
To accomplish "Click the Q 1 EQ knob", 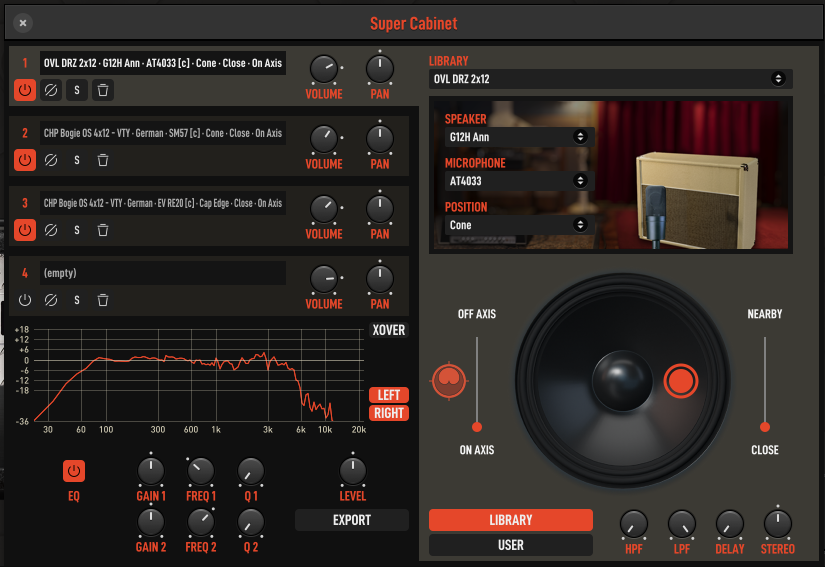I will point(251,471).
